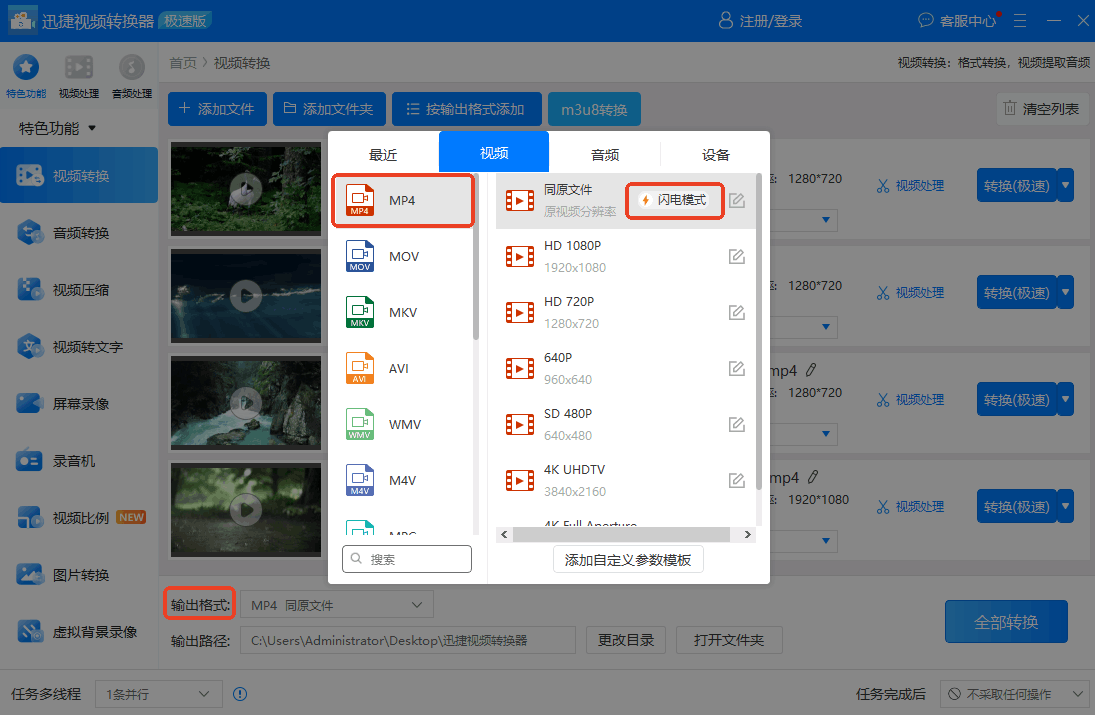
Task: Open the 输出格式 format dropdown
Action: pos(336,603)
